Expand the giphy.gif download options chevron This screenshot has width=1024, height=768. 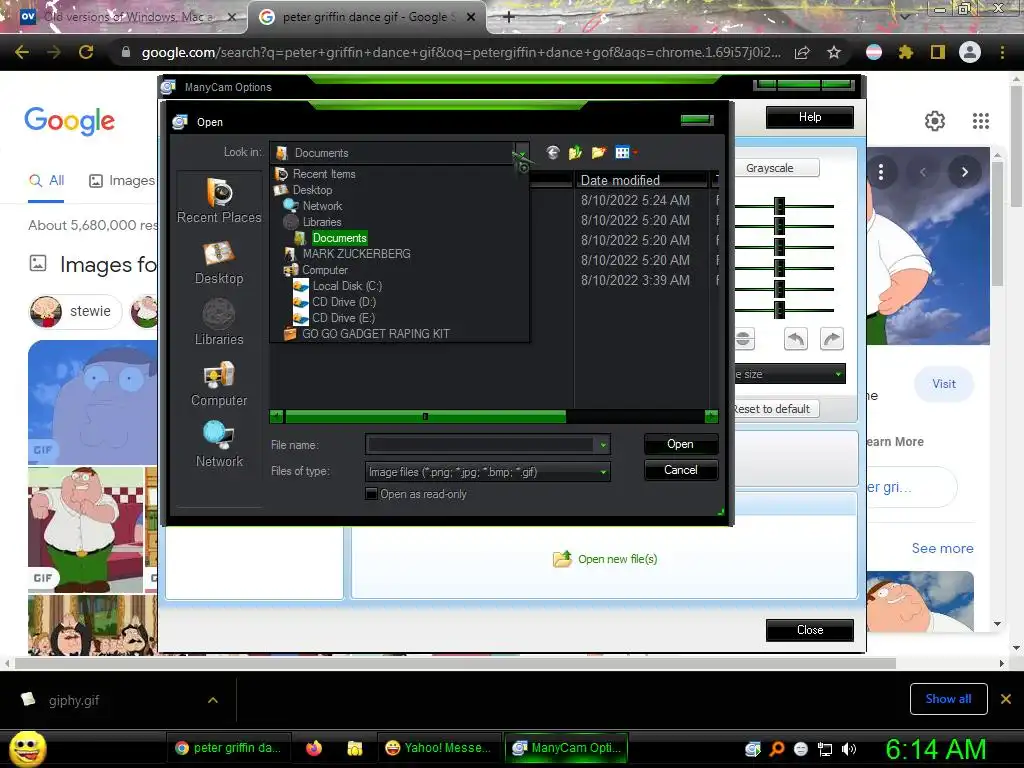click(213, 700)
